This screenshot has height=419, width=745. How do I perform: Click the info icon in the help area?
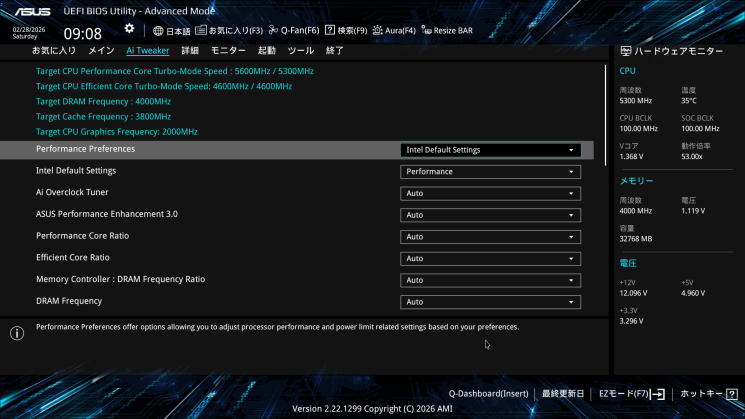tap(17, 333)
